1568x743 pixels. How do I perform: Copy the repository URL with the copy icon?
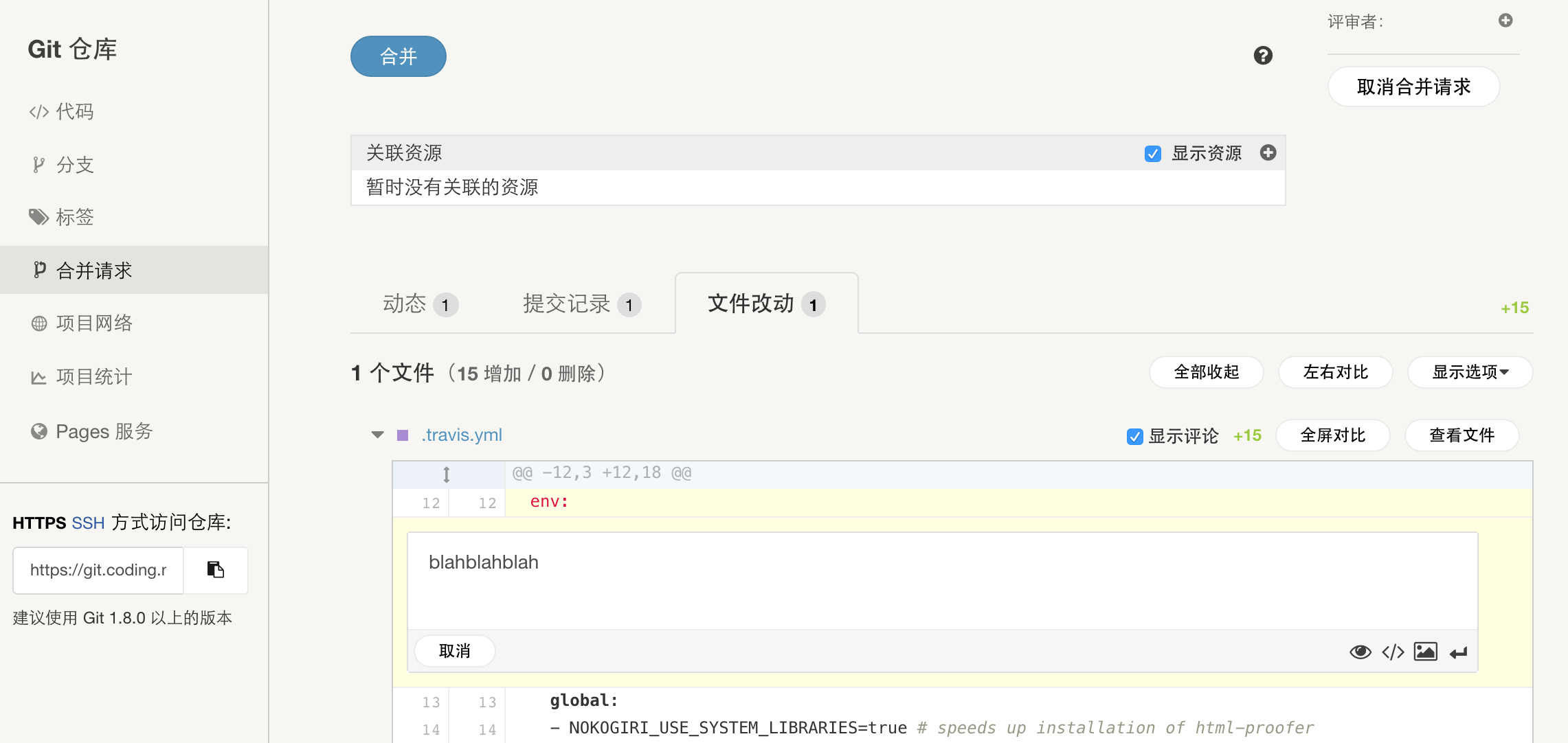(x=215, y=570)
